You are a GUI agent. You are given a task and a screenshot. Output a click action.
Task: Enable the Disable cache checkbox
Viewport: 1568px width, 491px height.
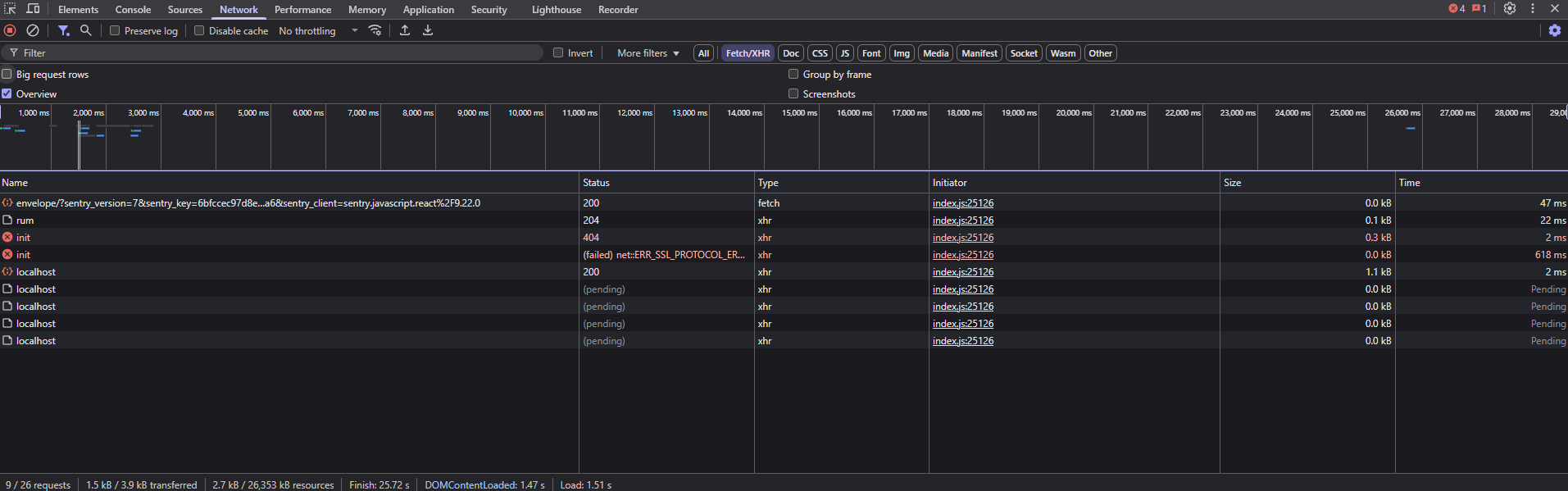click(199, 30)
